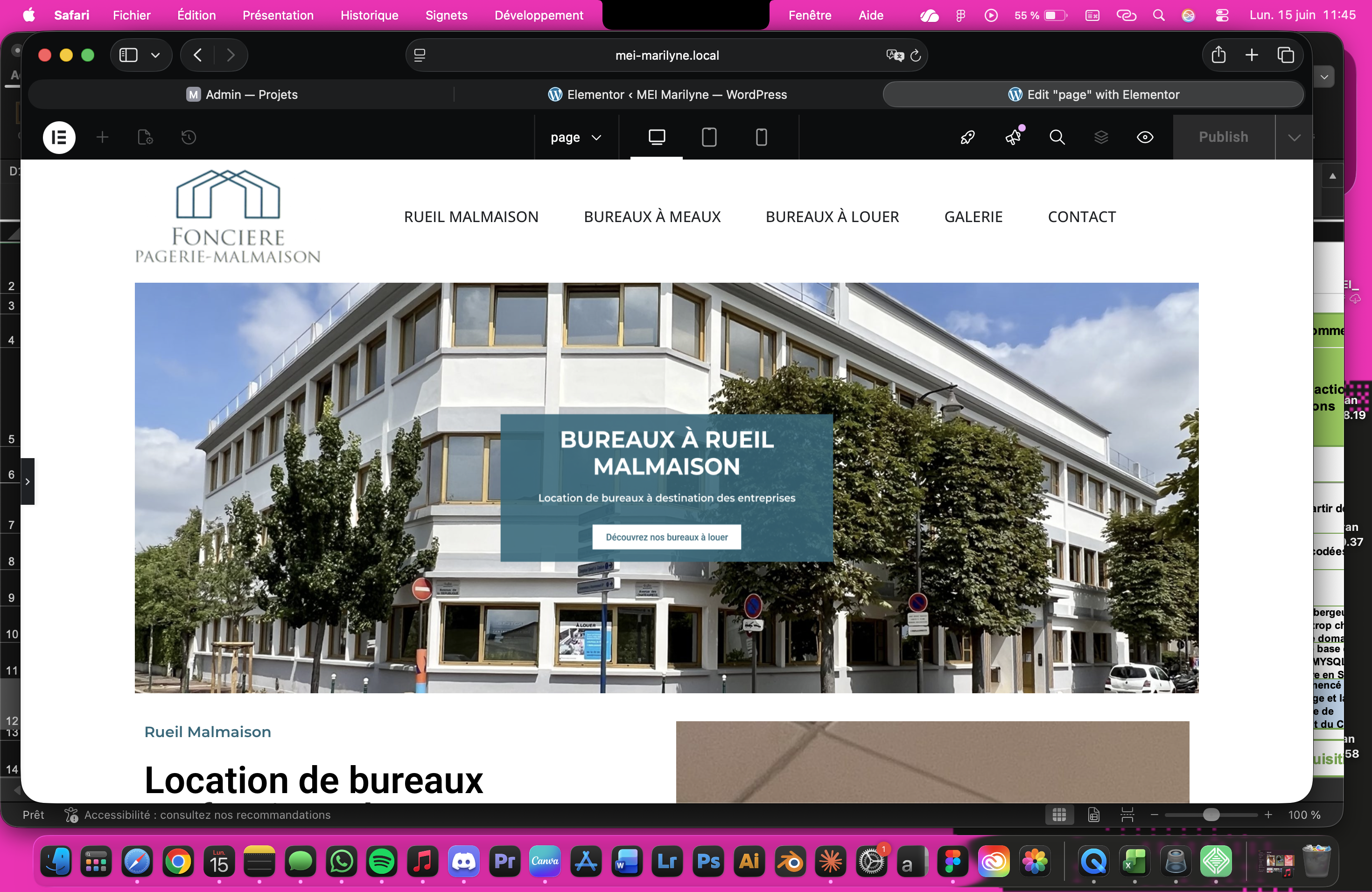Image resolution: width=1372 pixels, height=892 pixels.
Task: Open the page reader/settings icon in address bar
Action: [x=420, y=56]
